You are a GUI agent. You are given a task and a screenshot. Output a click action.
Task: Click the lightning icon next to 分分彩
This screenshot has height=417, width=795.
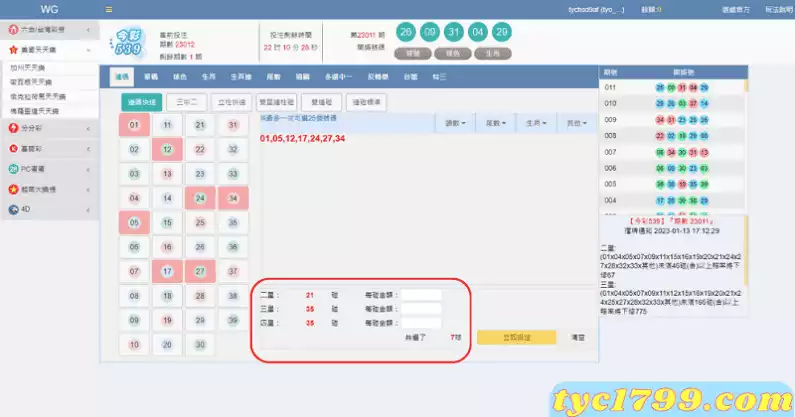pyautogui.click(x=14, y=128)
